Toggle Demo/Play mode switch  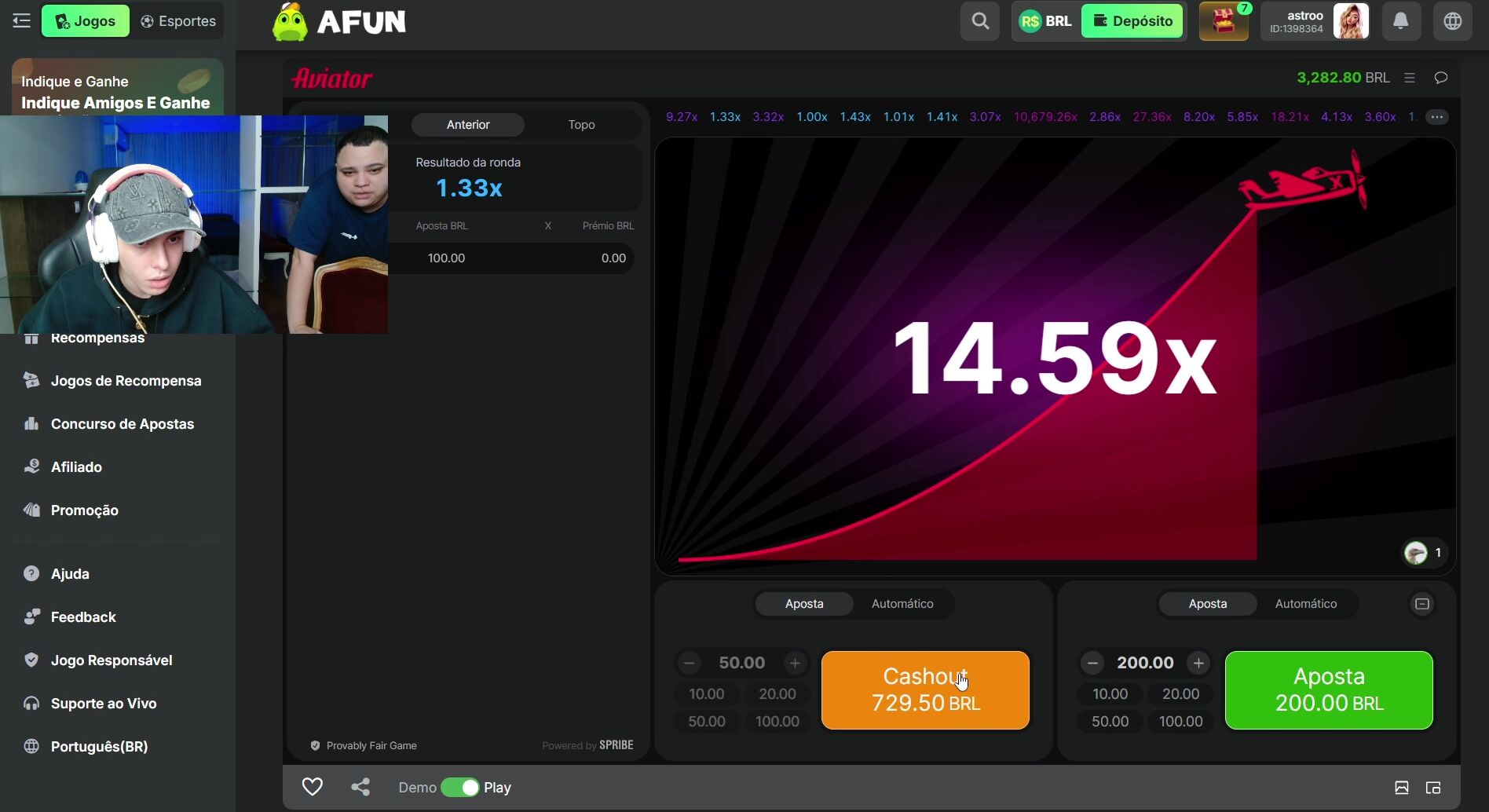pyautogui.click(x=460, y=788)
